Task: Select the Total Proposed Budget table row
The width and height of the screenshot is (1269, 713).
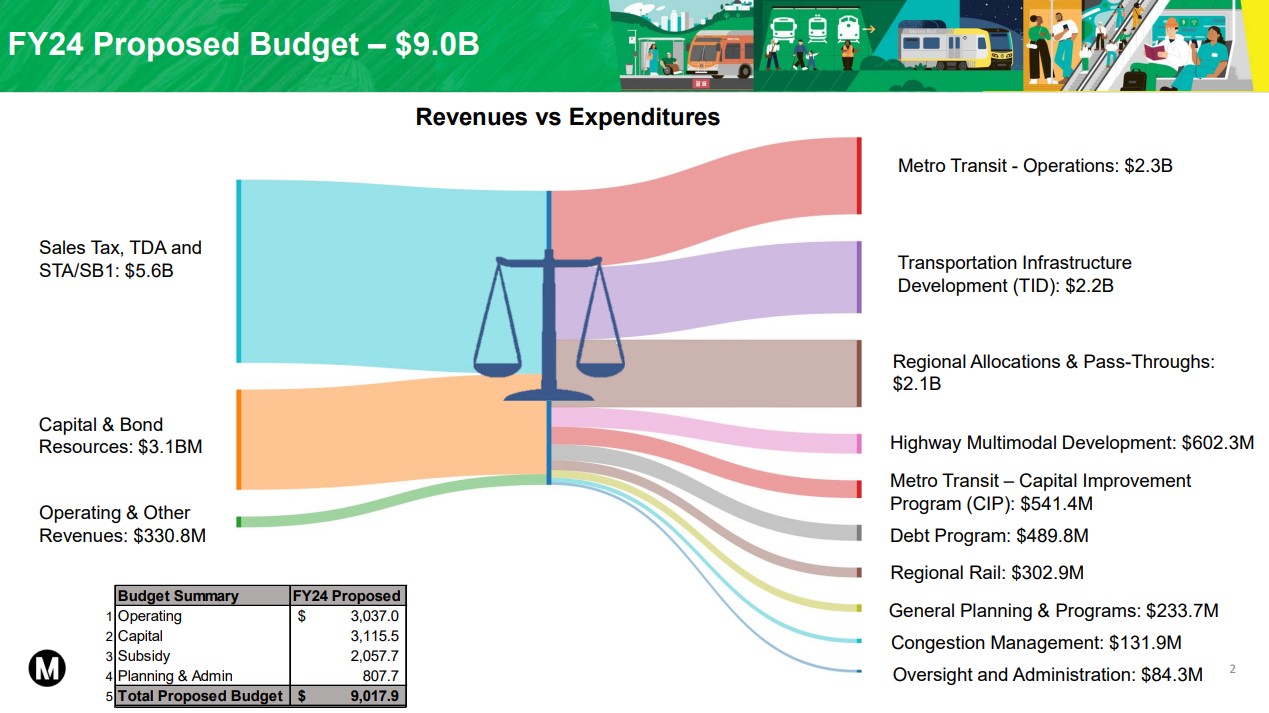Action: click(x=260, y=696)
